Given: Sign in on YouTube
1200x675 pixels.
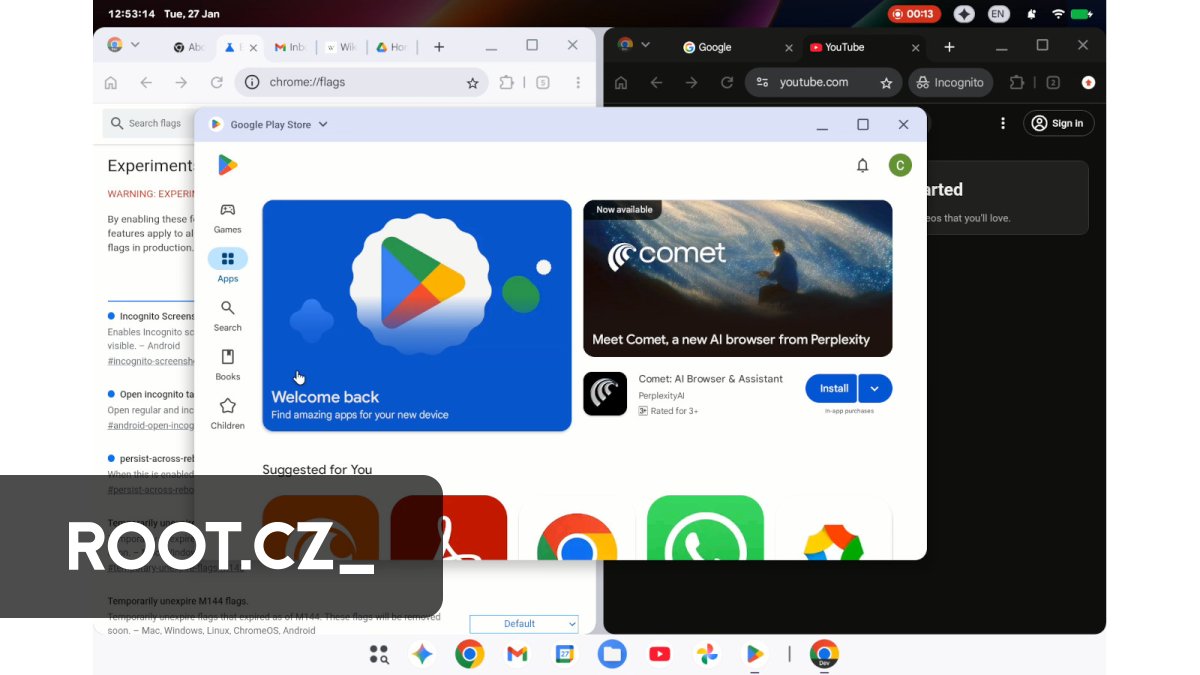Looking at the screenshot, I should (1058, 123).
